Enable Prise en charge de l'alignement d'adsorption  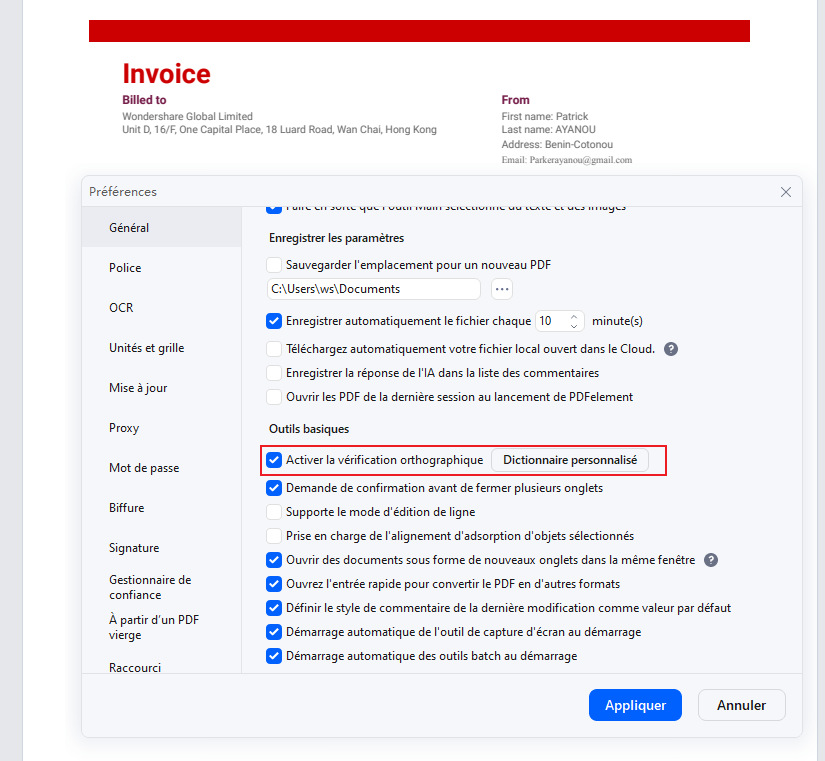coord(274,536)
